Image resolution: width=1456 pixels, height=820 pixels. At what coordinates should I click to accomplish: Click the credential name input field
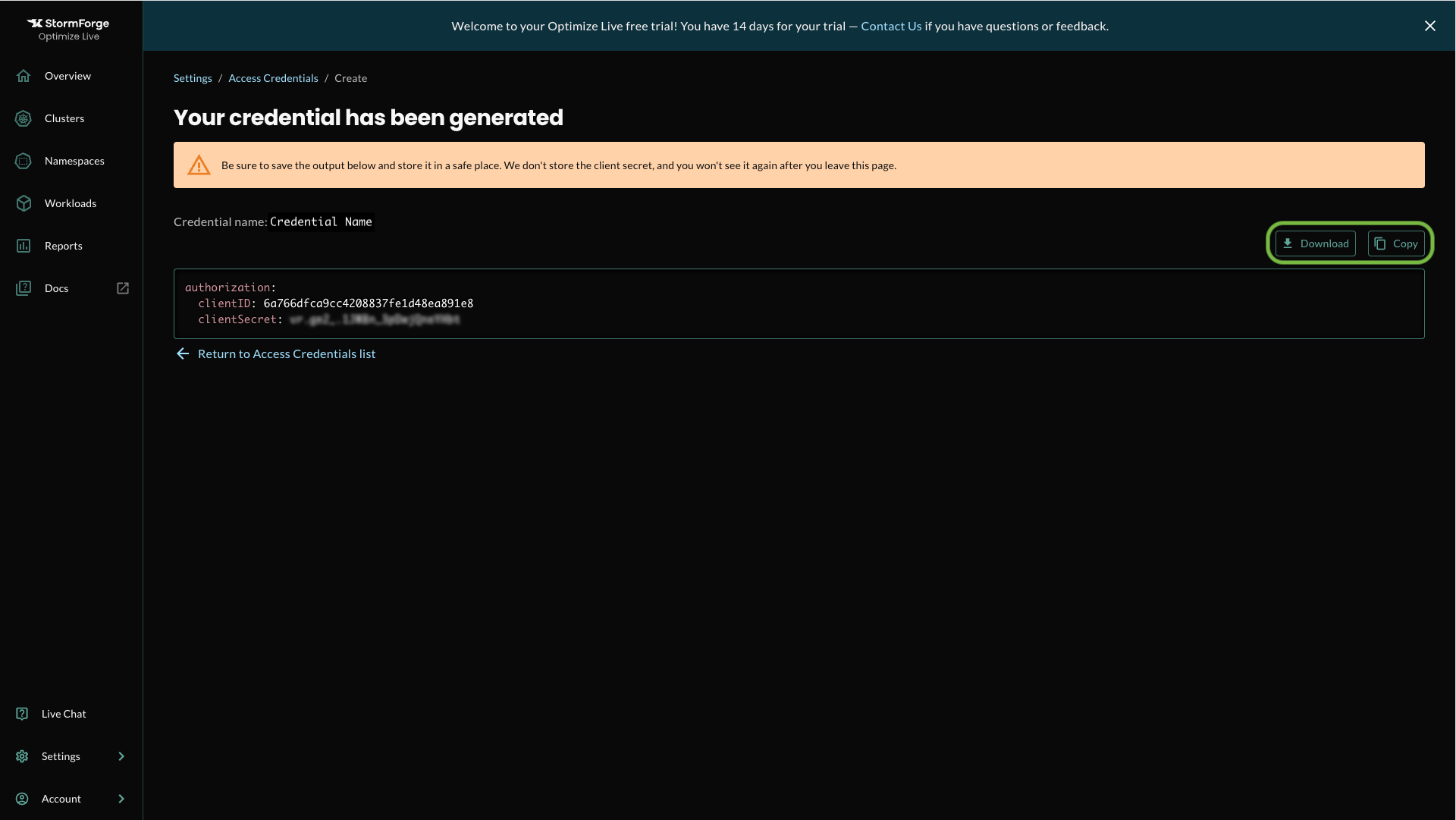tap(322, 222)
